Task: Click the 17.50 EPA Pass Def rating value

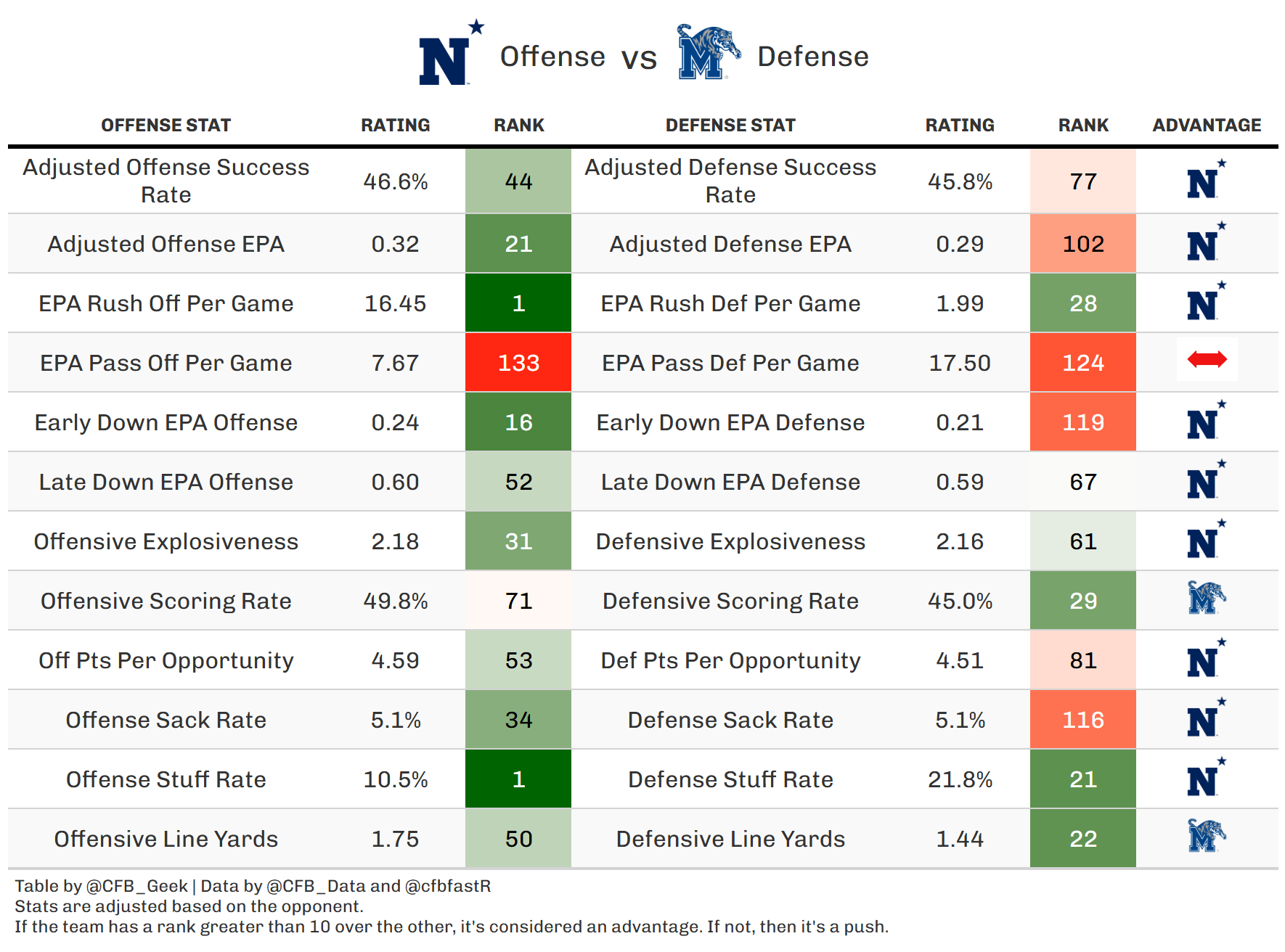Action: tap(960, 363)
